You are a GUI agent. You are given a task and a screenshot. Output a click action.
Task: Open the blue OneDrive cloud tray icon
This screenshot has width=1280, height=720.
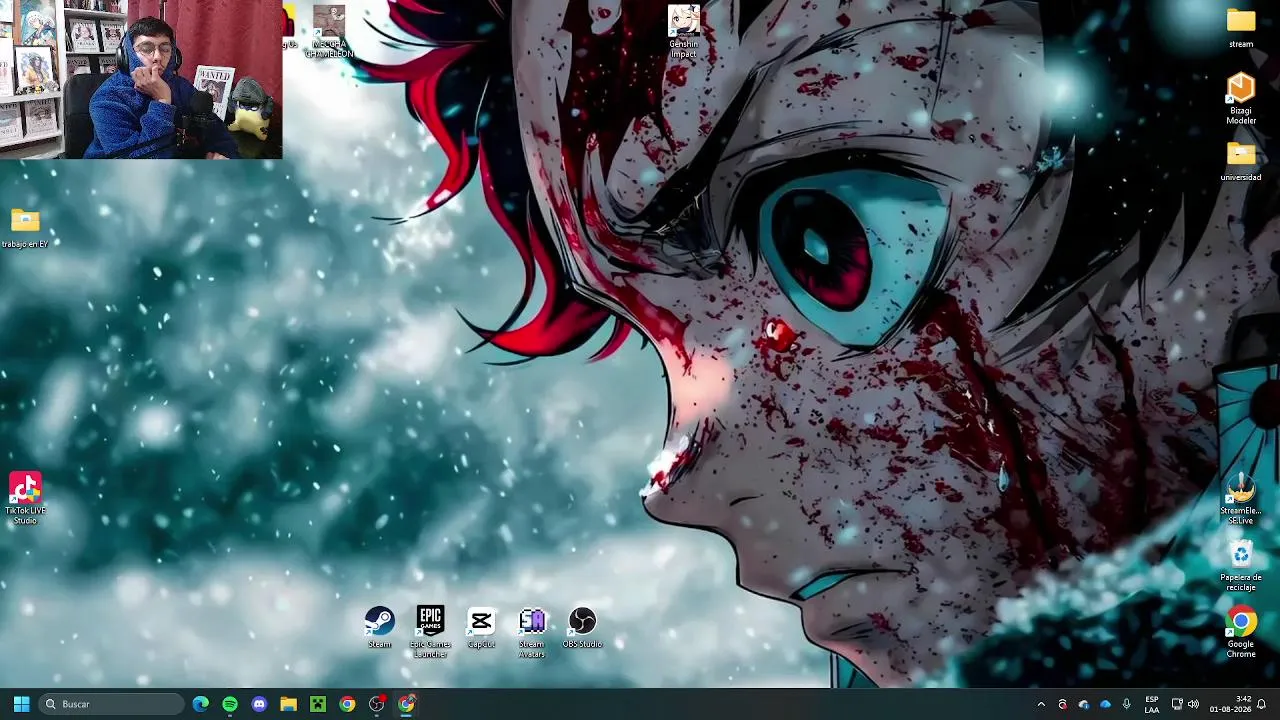click(1105, 704)
